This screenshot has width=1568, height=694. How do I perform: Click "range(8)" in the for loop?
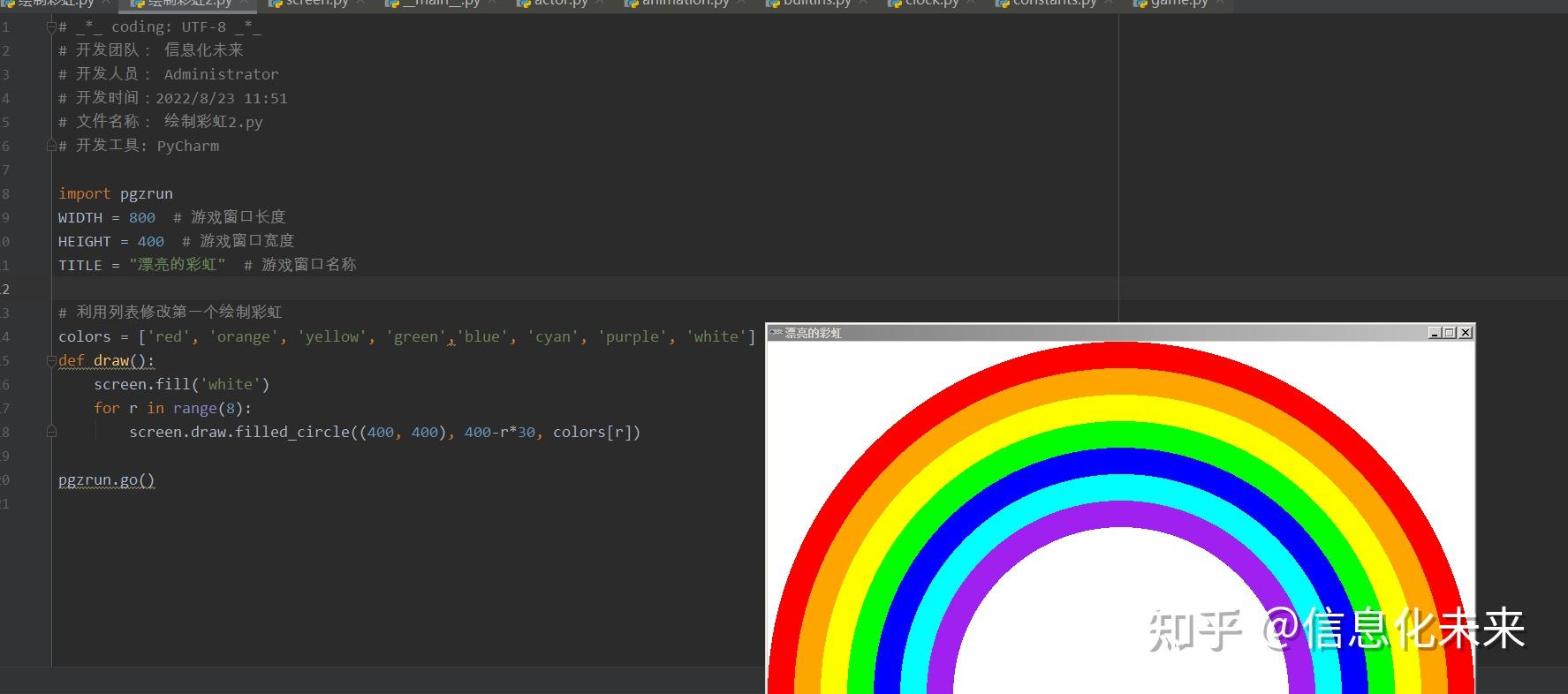[x=208, y=408]
